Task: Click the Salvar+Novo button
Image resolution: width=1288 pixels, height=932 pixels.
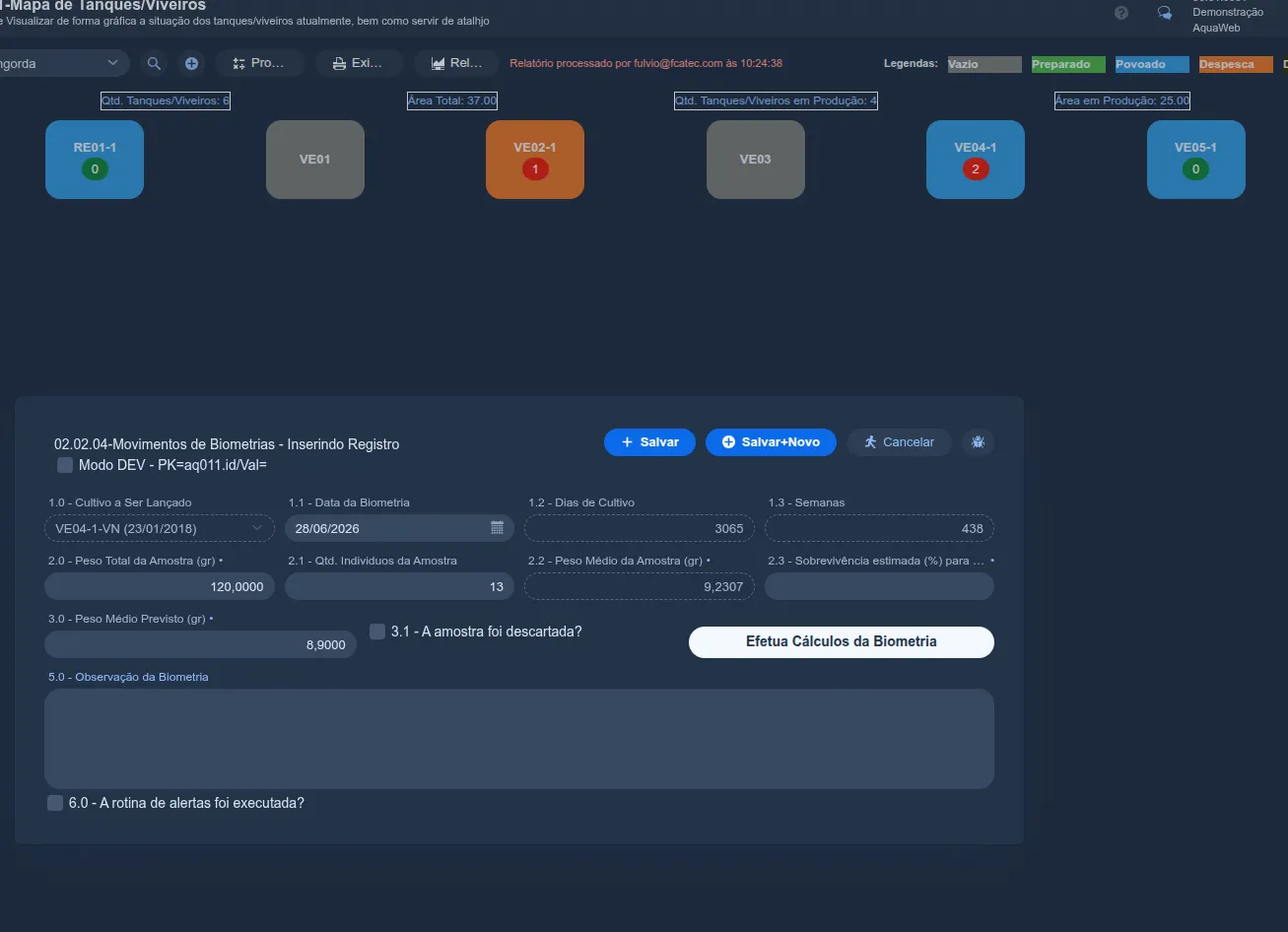Action: coord(771,442)
